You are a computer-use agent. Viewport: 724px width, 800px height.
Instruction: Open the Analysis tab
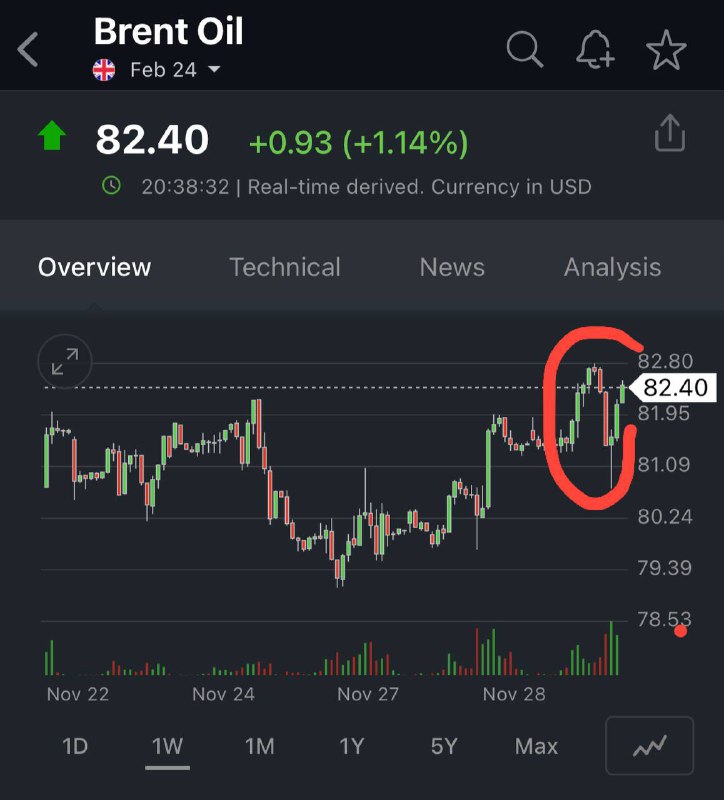click(612, 267)
